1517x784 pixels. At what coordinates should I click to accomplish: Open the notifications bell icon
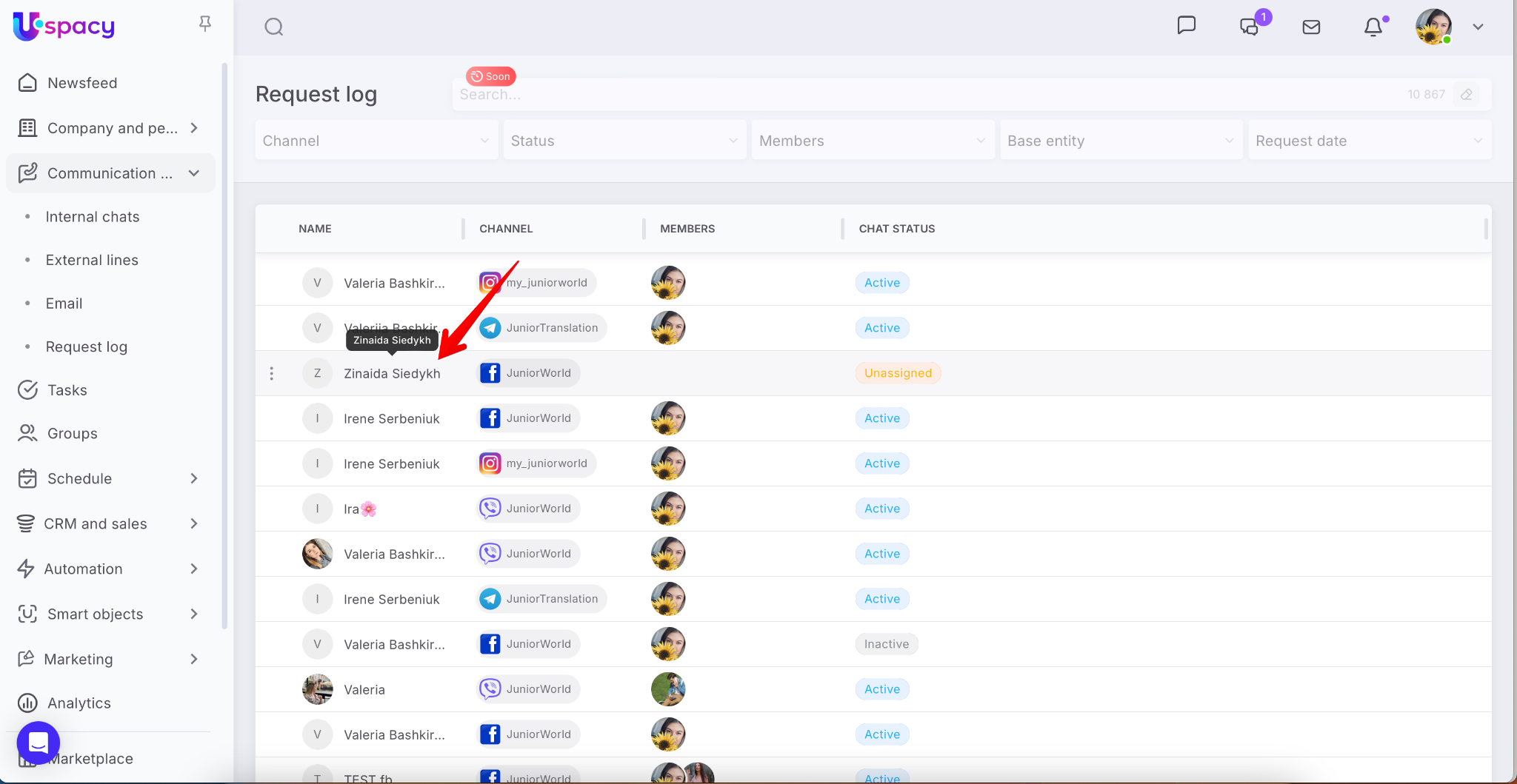point(1373,27)
